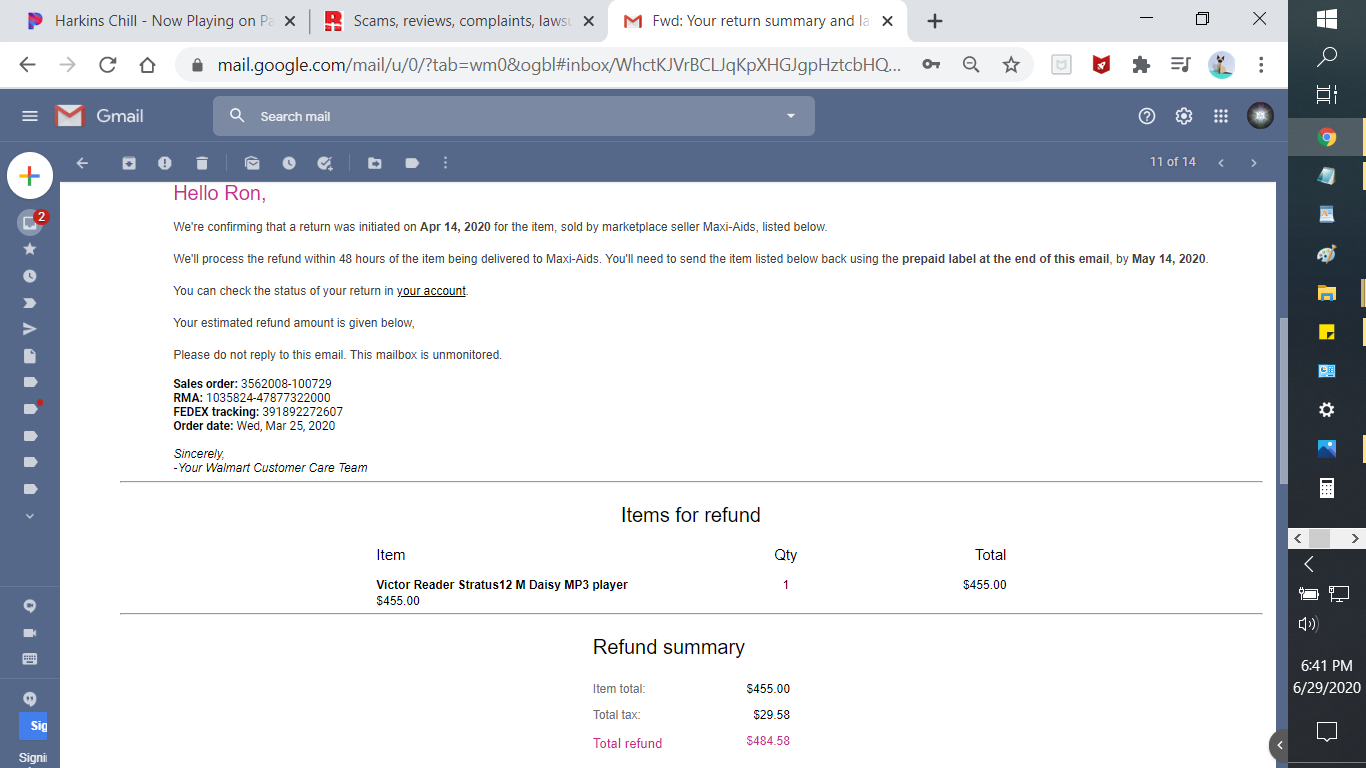1366x768 pixels.
Task: Open a new browser tab
Action: [935, 21]
